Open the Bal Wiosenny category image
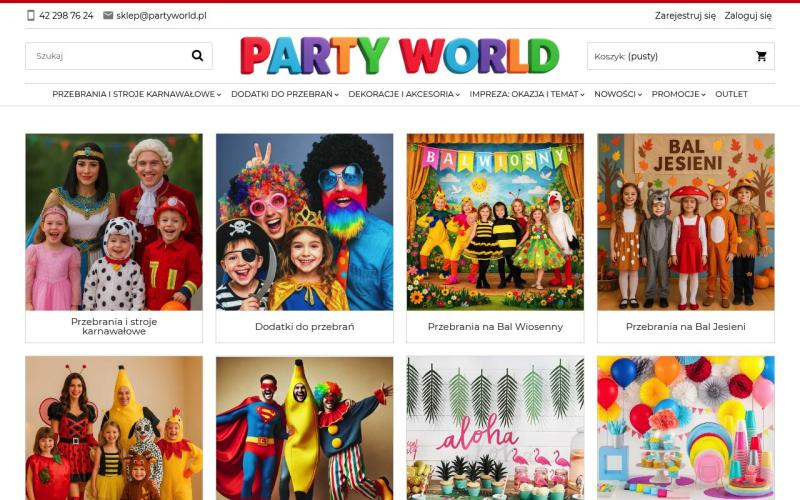 (x=495, y=222)
